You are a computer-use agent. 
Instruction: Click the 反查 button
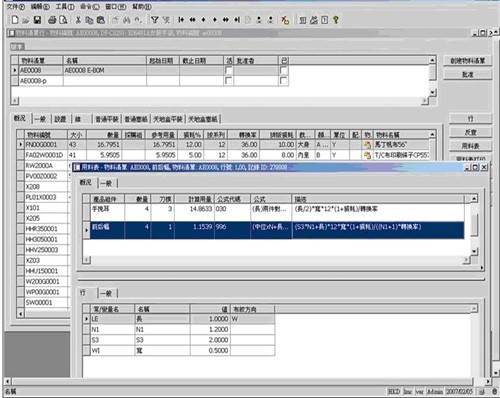pos(470,132)
